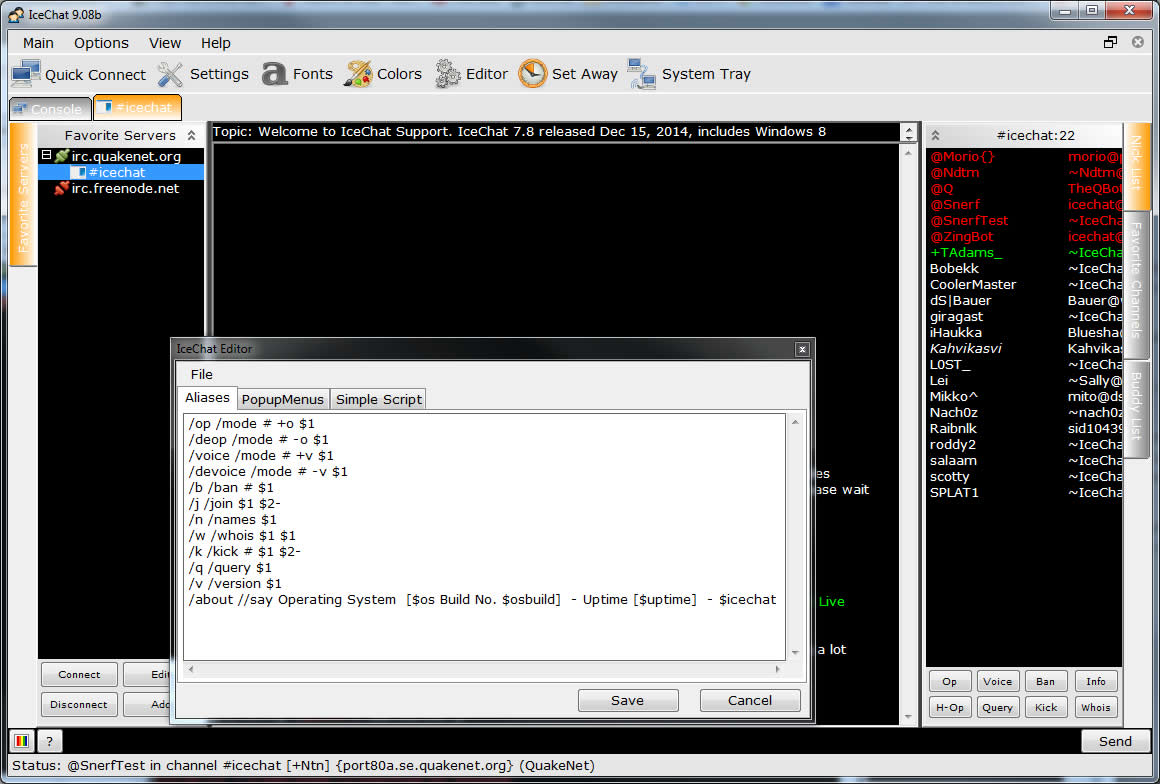This screenshot has height=784, width=1160.
Task: Select nick @Snerf in nick list
Action: [x=955, y=205]
